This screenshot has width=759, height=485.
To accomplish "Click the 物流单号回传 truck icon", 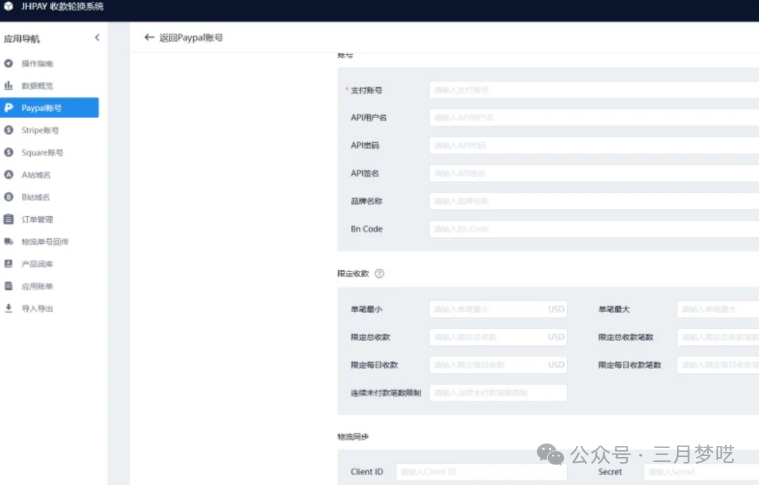I will [x=8, y=242].
